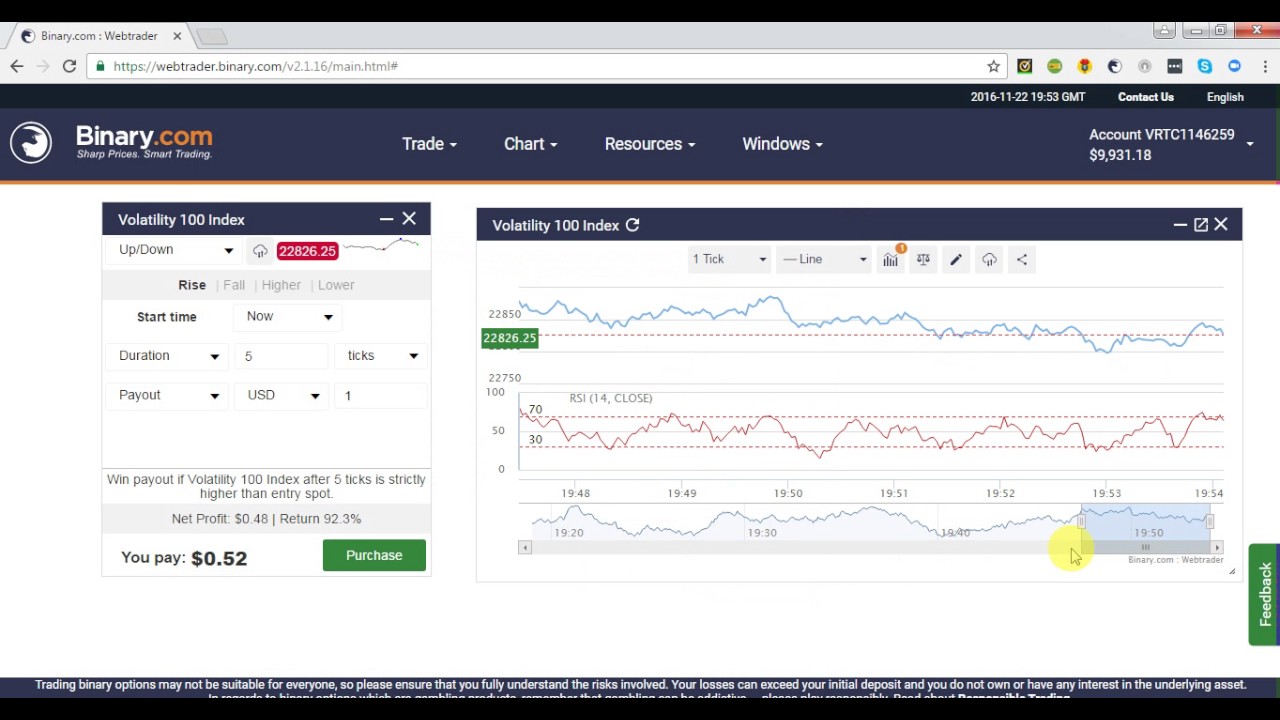Open the Windows menu
This screenshot has height=720, width=1280.
click(x=782, y=144)
